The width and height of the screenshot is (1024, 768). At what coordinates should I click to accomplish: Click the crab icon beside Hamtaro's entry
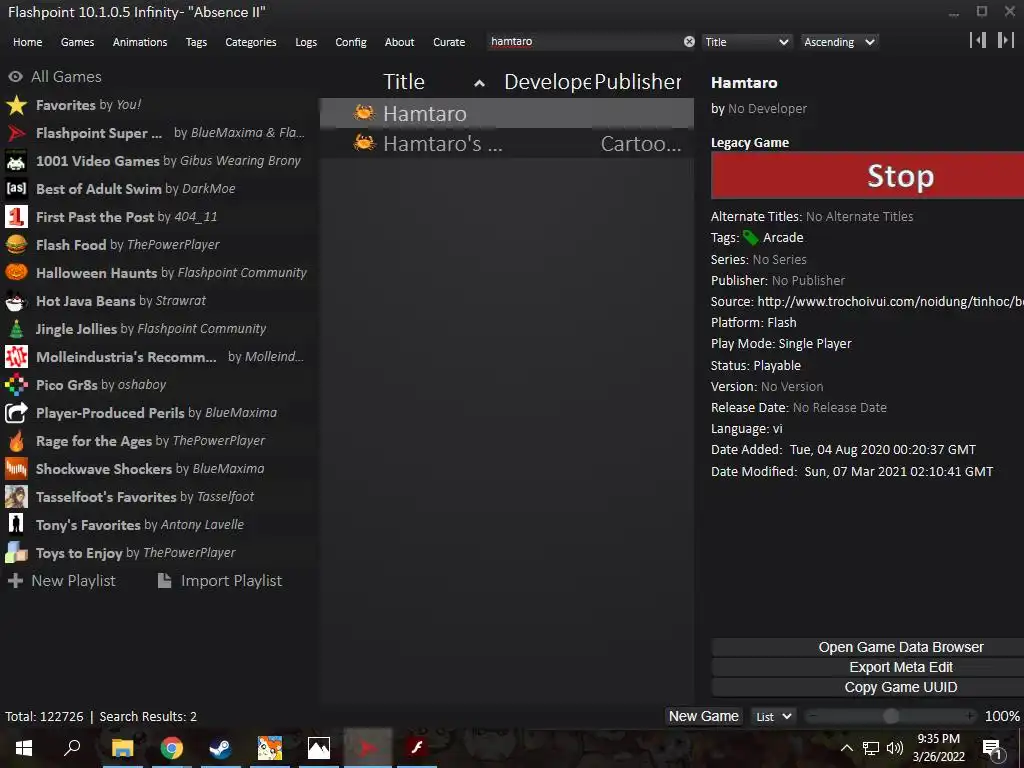(x=364, y=143)
